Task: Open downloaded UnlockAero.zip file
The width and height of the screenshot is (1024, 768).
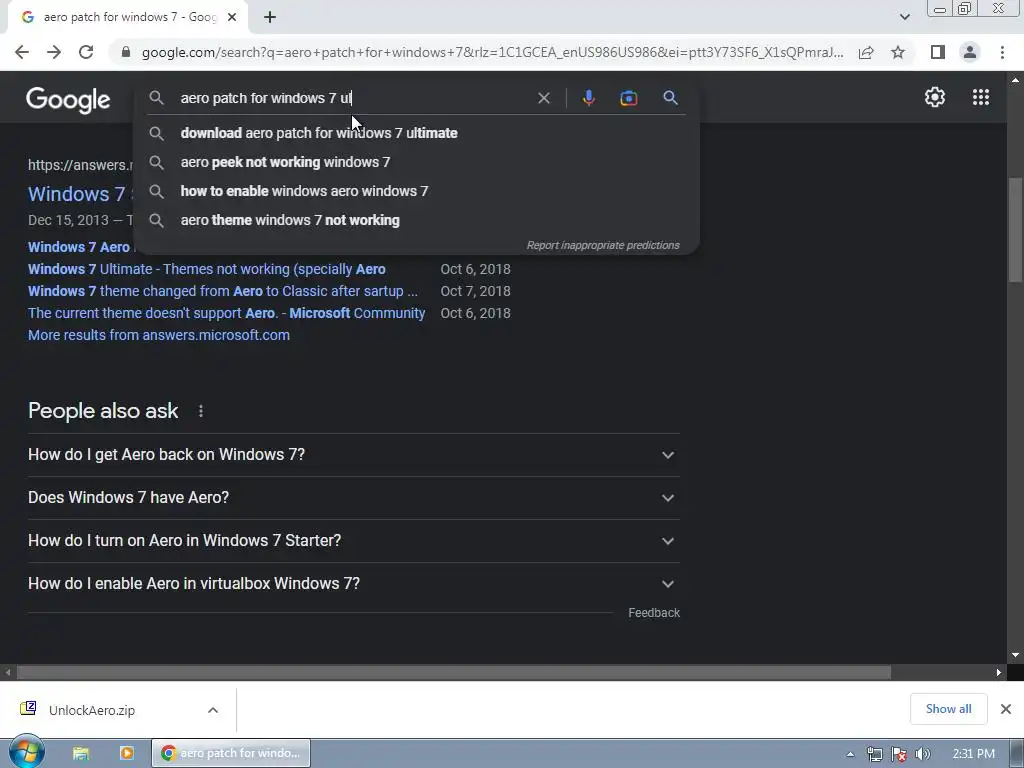Action: (x=91, y=710)
